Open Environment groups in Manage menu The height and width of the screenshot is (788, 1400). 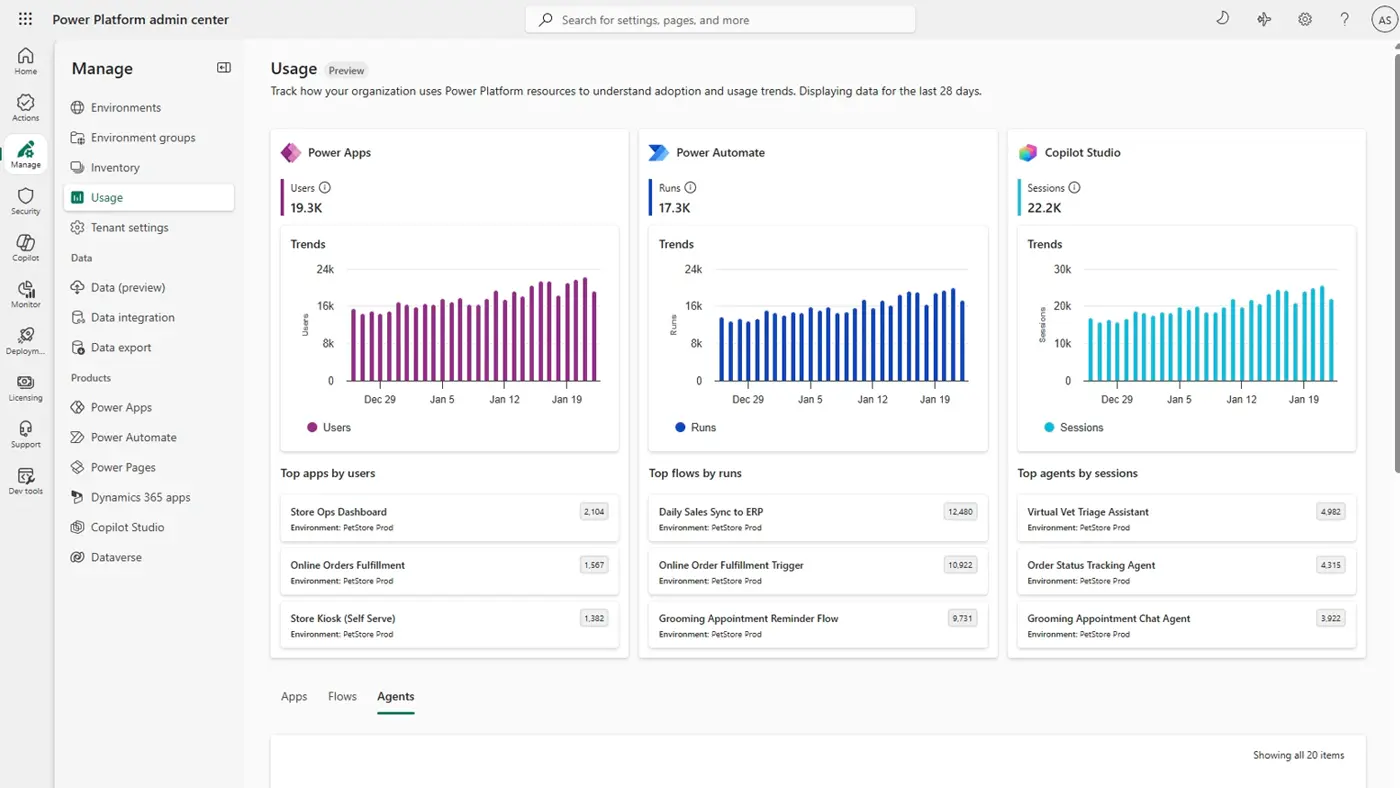pyautogui.click(x=149, y=138)
